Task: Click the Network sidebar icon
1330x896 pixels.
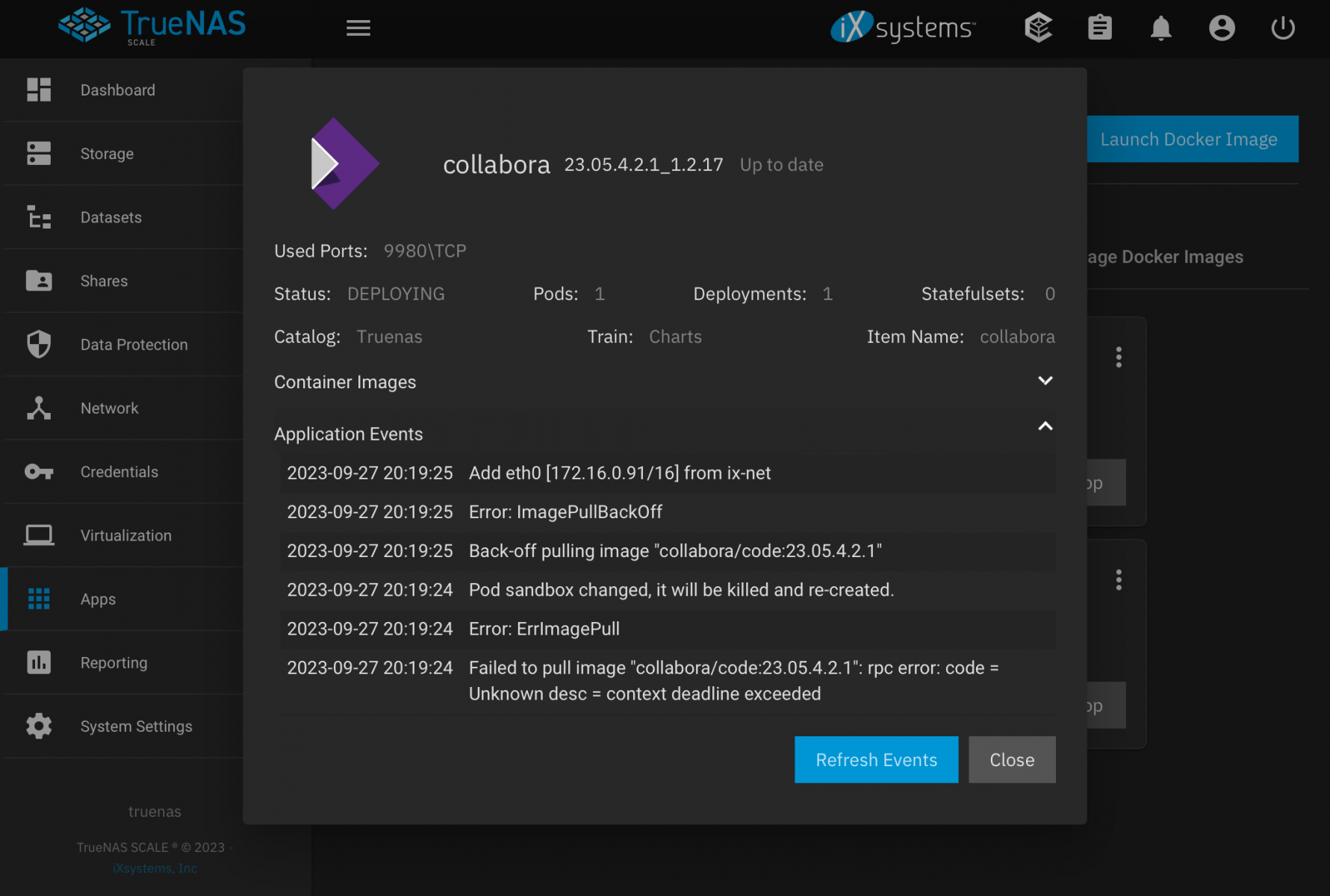Action: (x=39, y=408)
